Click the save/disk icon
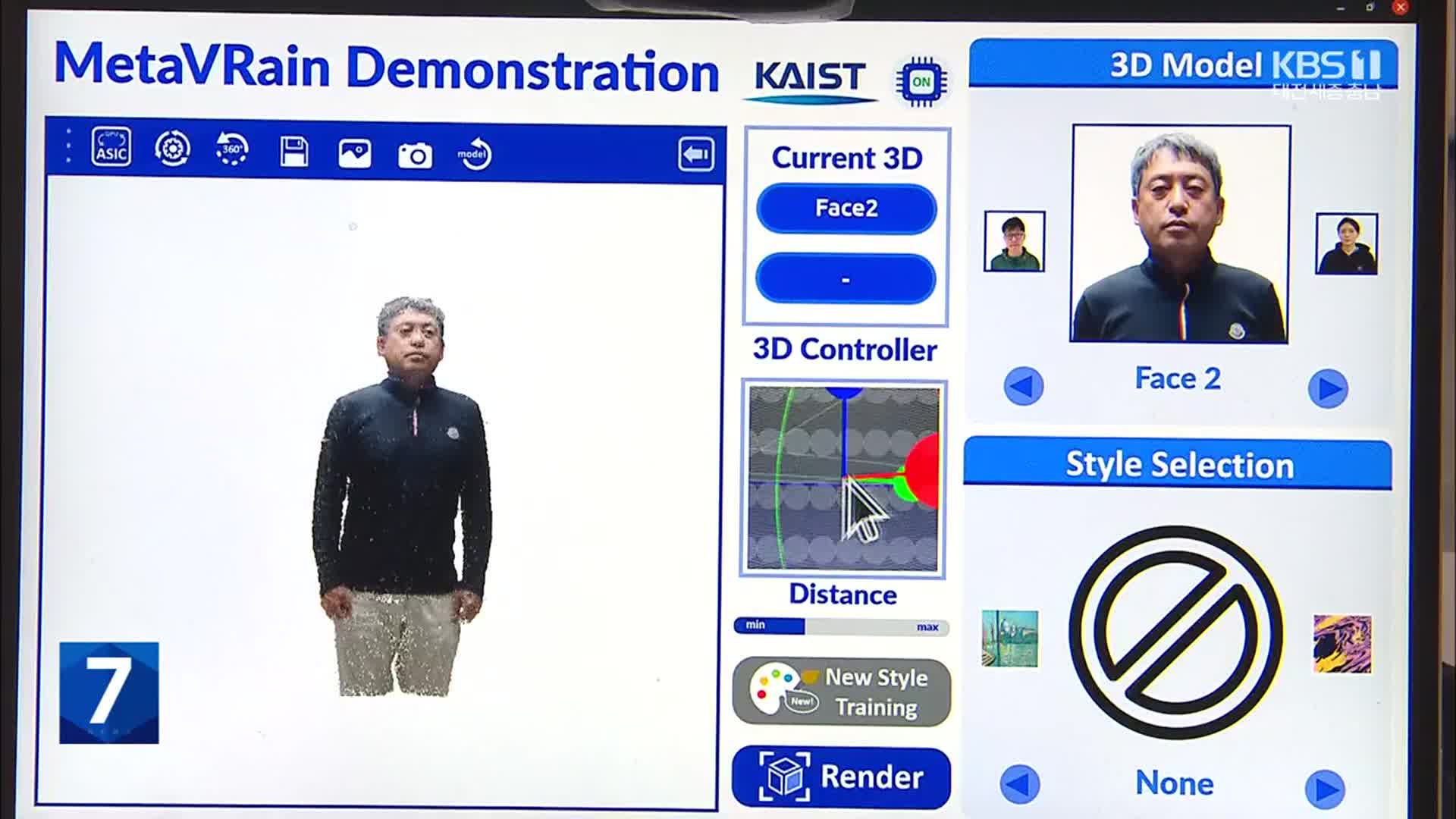This screenshot has width=1456, height=819. [x=294, y=152]
